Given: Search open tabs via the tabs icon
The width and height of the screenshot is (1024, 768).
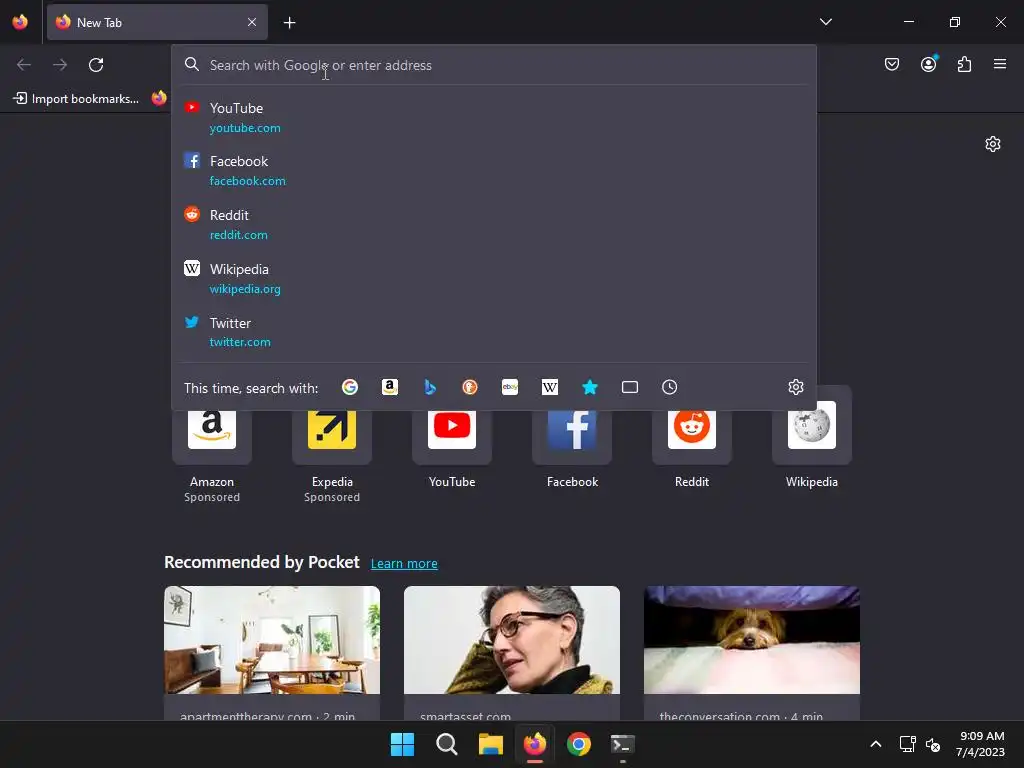Looking at the screenshot, I should 630,387.
